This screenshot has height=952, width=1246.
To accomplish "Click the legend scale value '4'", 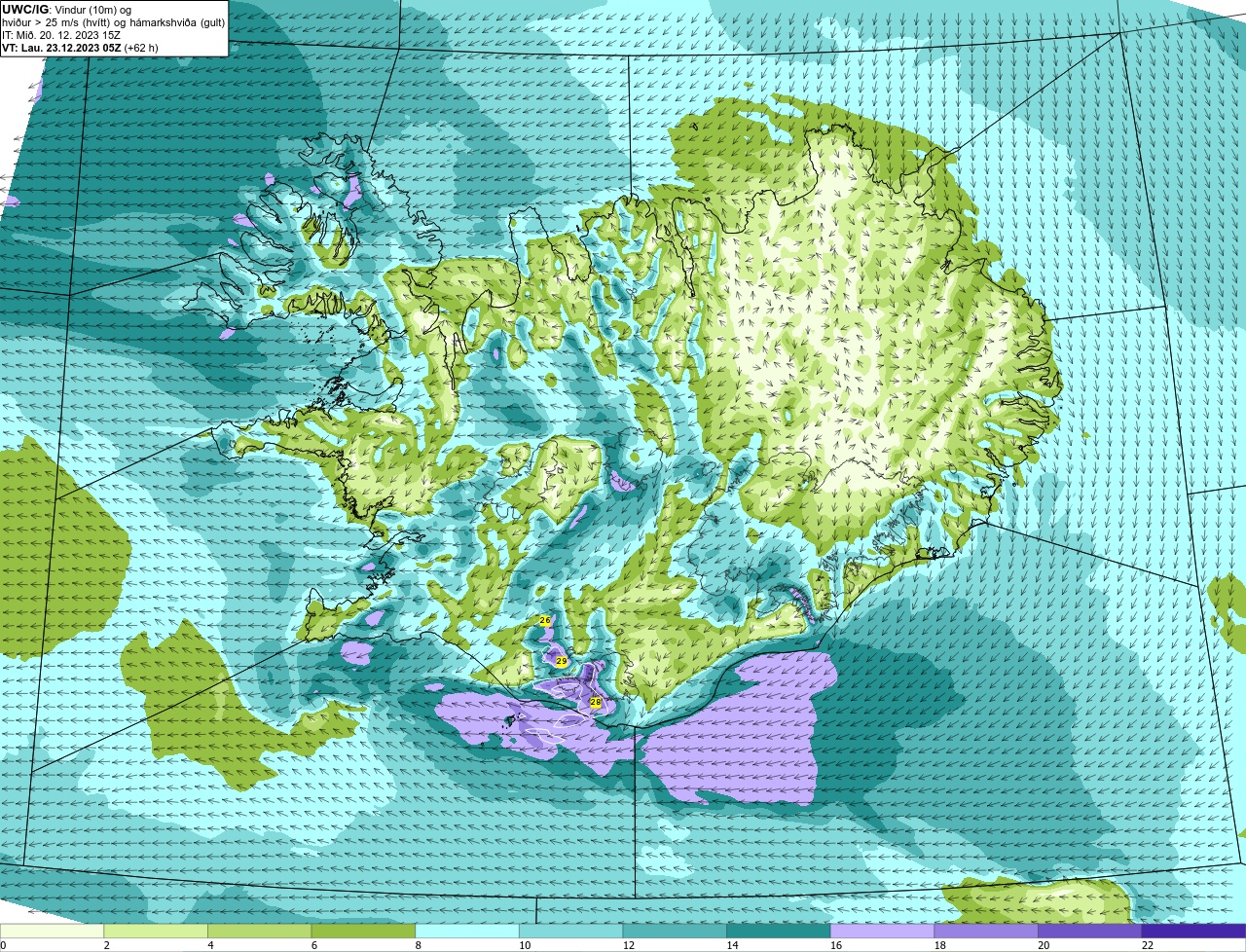I will coord(210,945).
